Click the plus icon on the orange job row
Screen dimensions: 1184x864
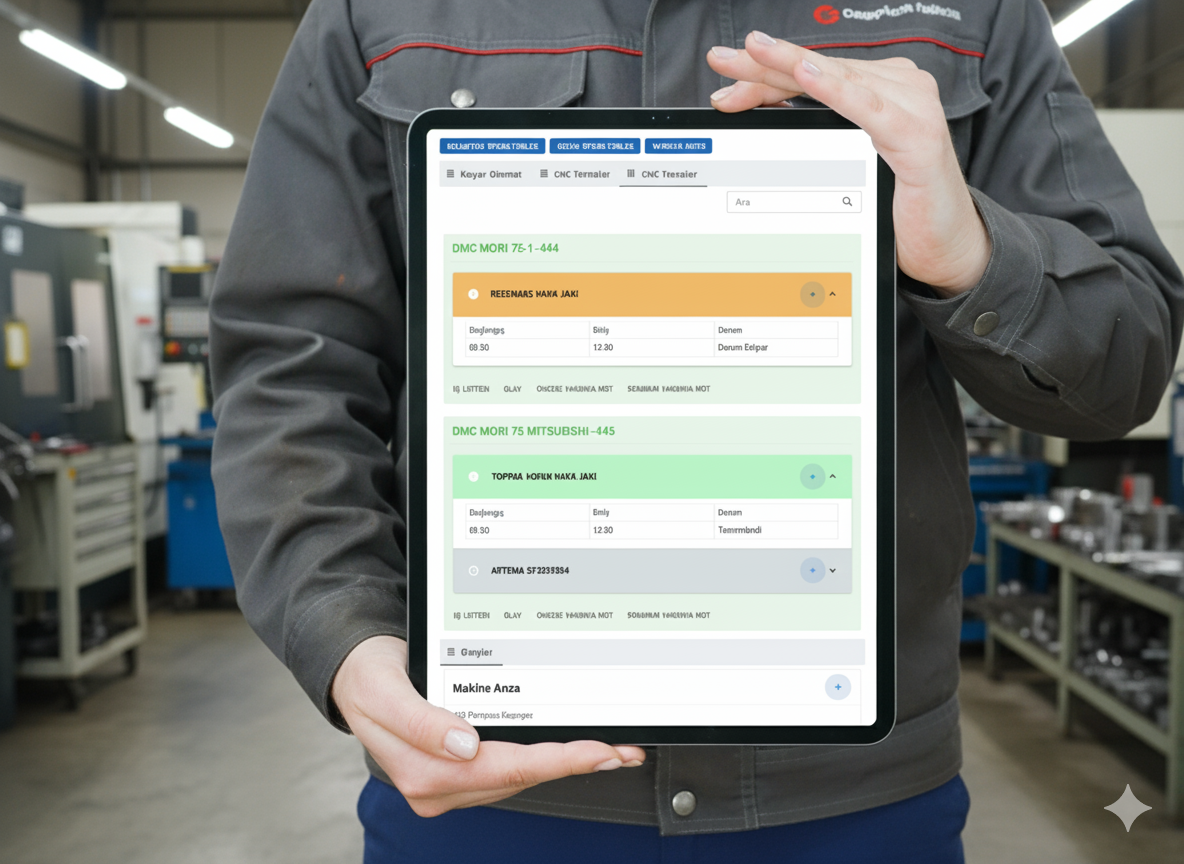(x=812, y=294)
